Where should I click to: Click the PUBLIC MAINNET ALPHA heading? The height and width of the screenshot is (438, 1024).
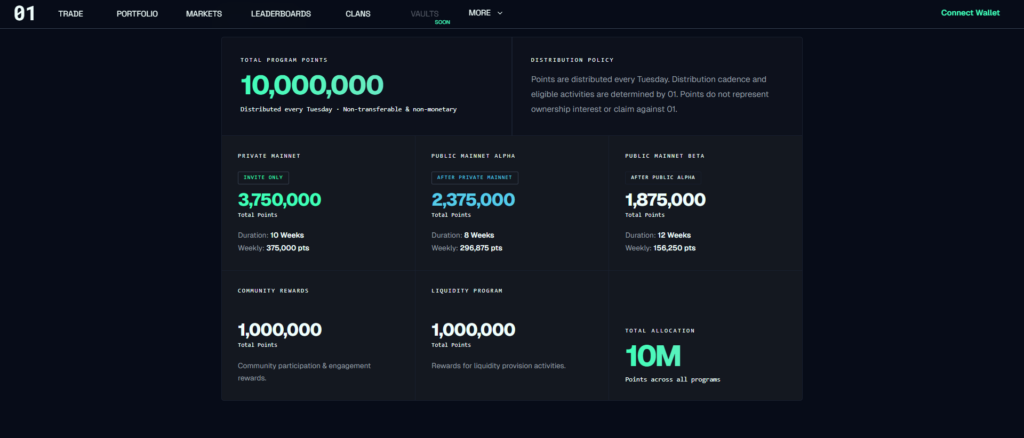[x=473, y=157]
